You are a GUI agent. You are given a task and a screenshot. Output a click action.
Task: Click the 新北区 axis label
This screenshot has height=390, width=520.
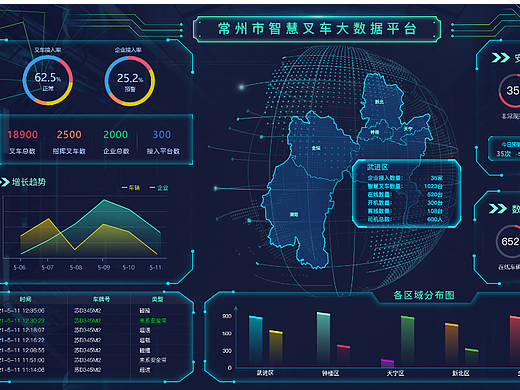point(460,373)
